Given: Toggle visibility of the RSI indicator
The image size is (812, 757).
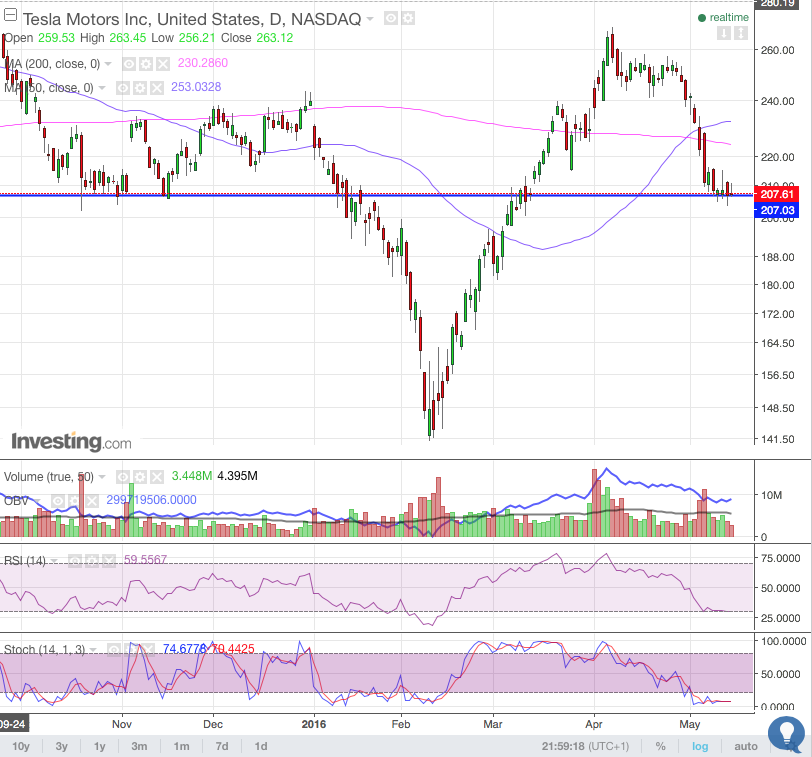Looking at the screenshot, I should pos(75,561).
